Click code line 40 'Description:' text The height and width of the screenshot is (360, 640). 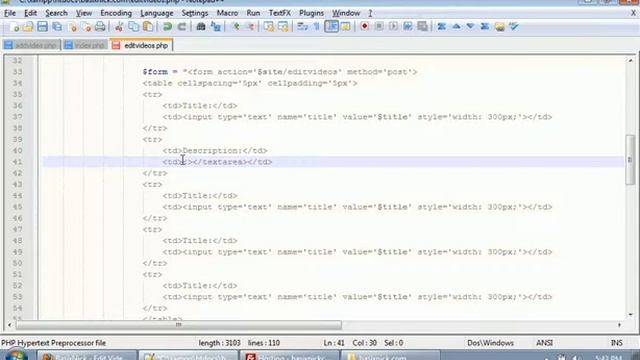pos(212,151)
